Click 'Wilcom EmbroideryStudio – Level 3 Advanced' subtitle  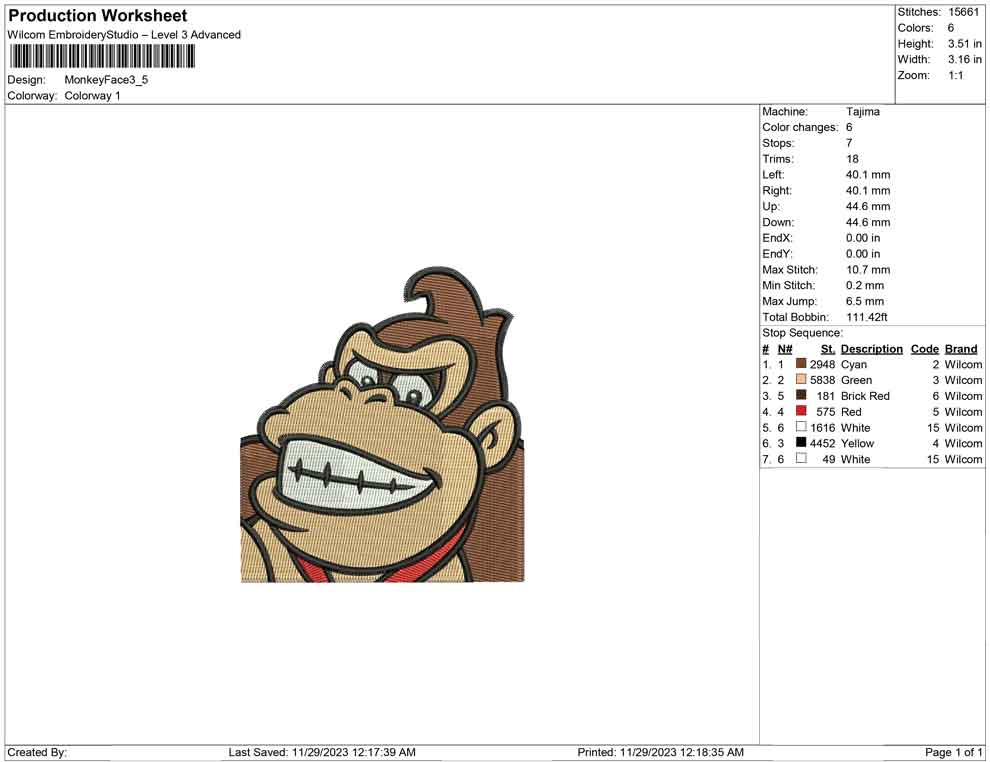click(x=124, y=35)
